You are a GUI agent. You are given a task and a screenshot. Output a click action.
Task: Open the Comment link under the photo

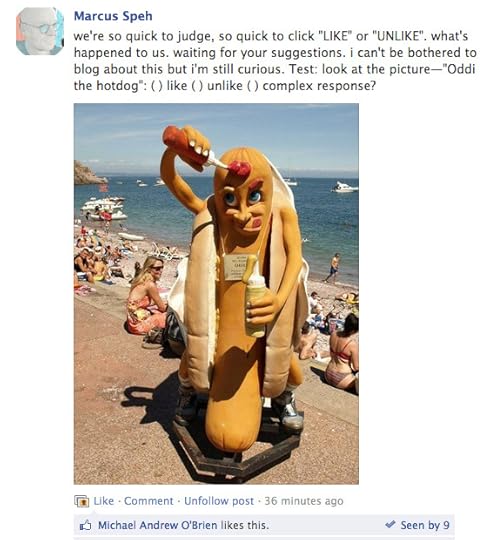click(148, 501)
